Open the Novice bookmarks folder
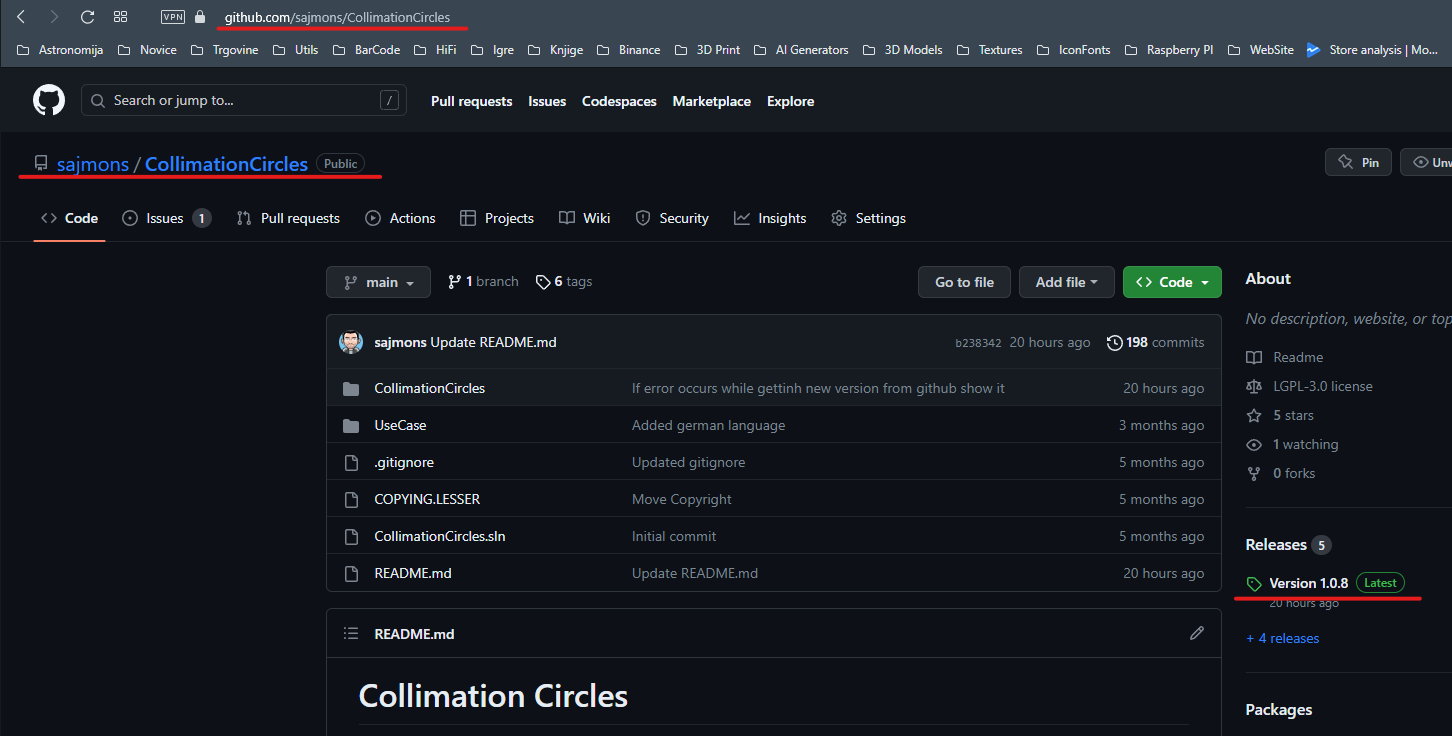1452x736 pixels. click(x=147, y=50)
